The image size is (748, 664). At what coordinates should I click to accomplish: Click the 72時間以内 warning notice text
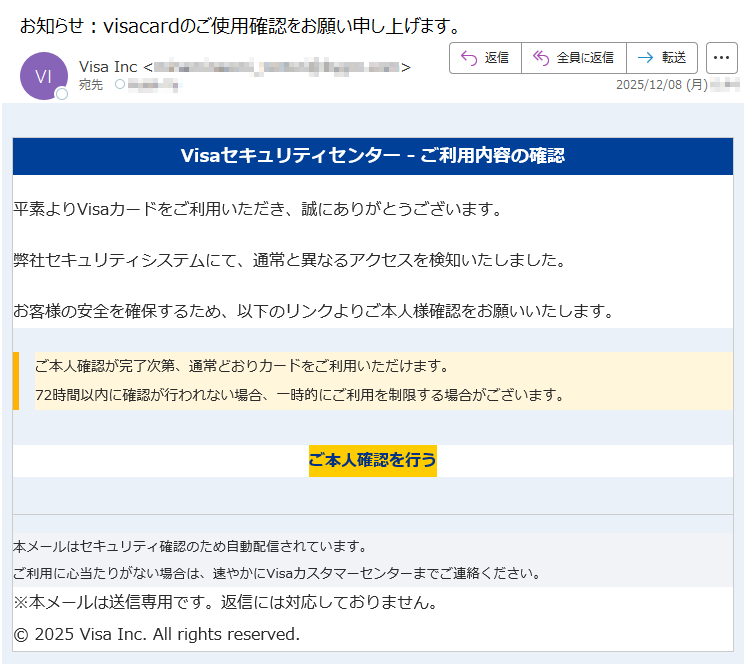click(x=300, y=395)
